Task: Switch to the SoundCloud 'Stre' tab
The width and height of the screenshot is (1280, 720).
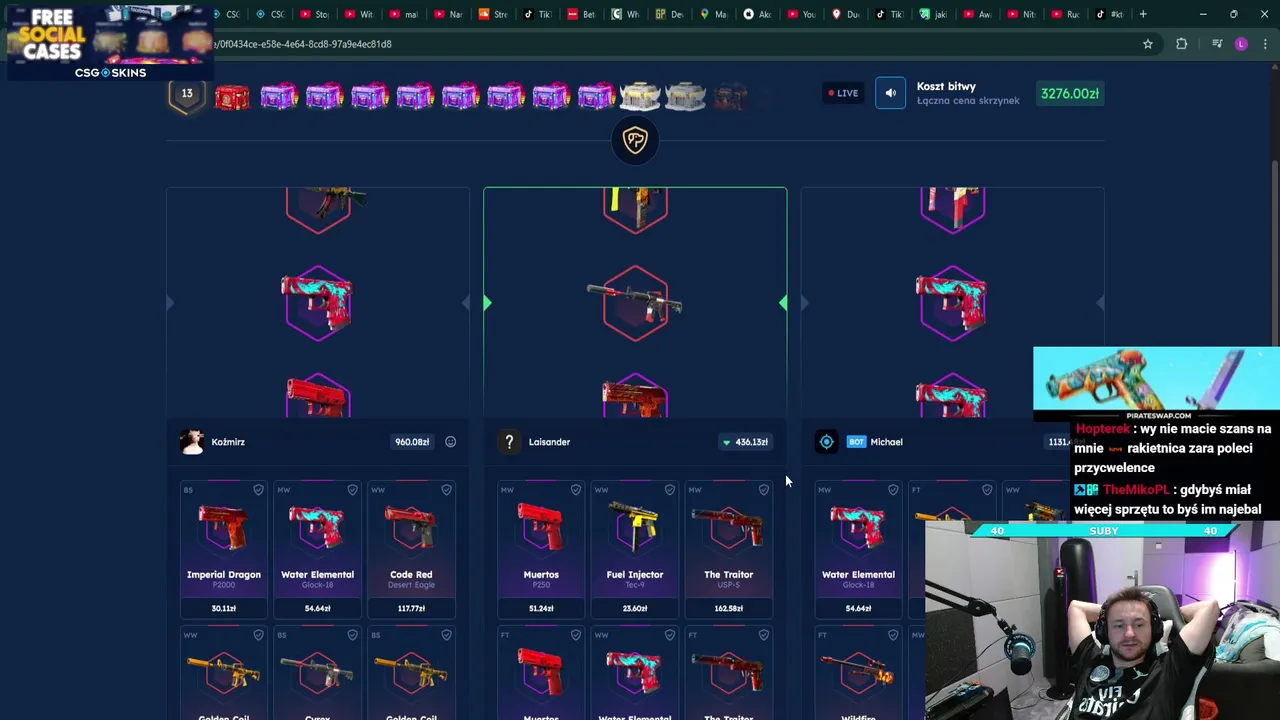Action: click(494, 14)
